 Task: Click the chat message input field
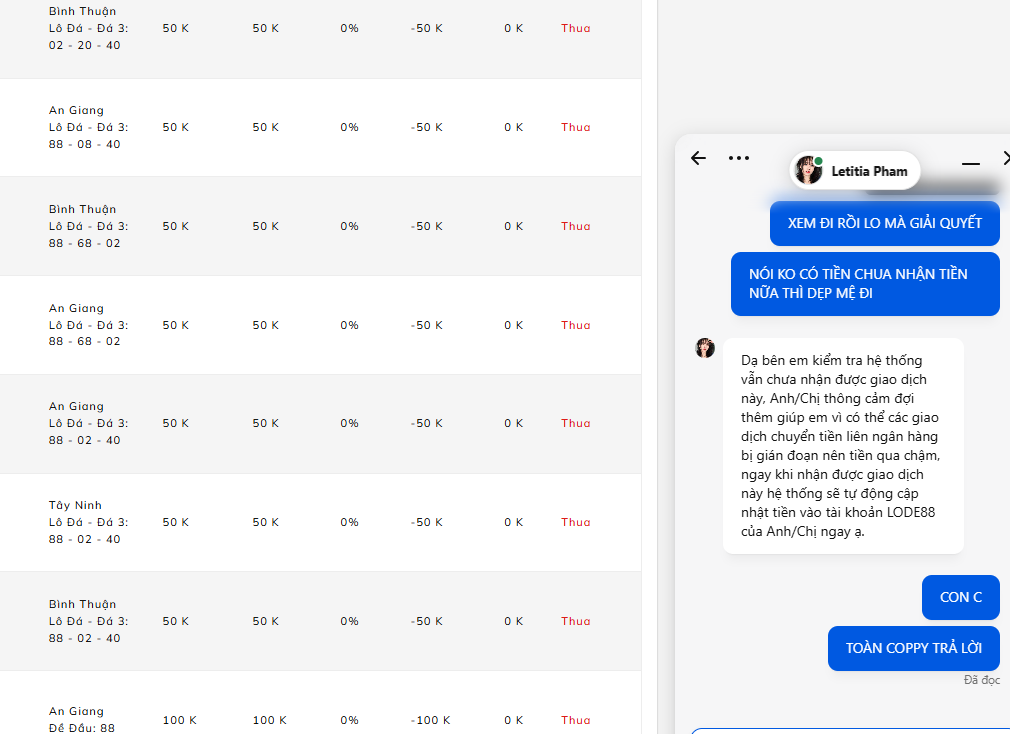click(x=850, y=731)
